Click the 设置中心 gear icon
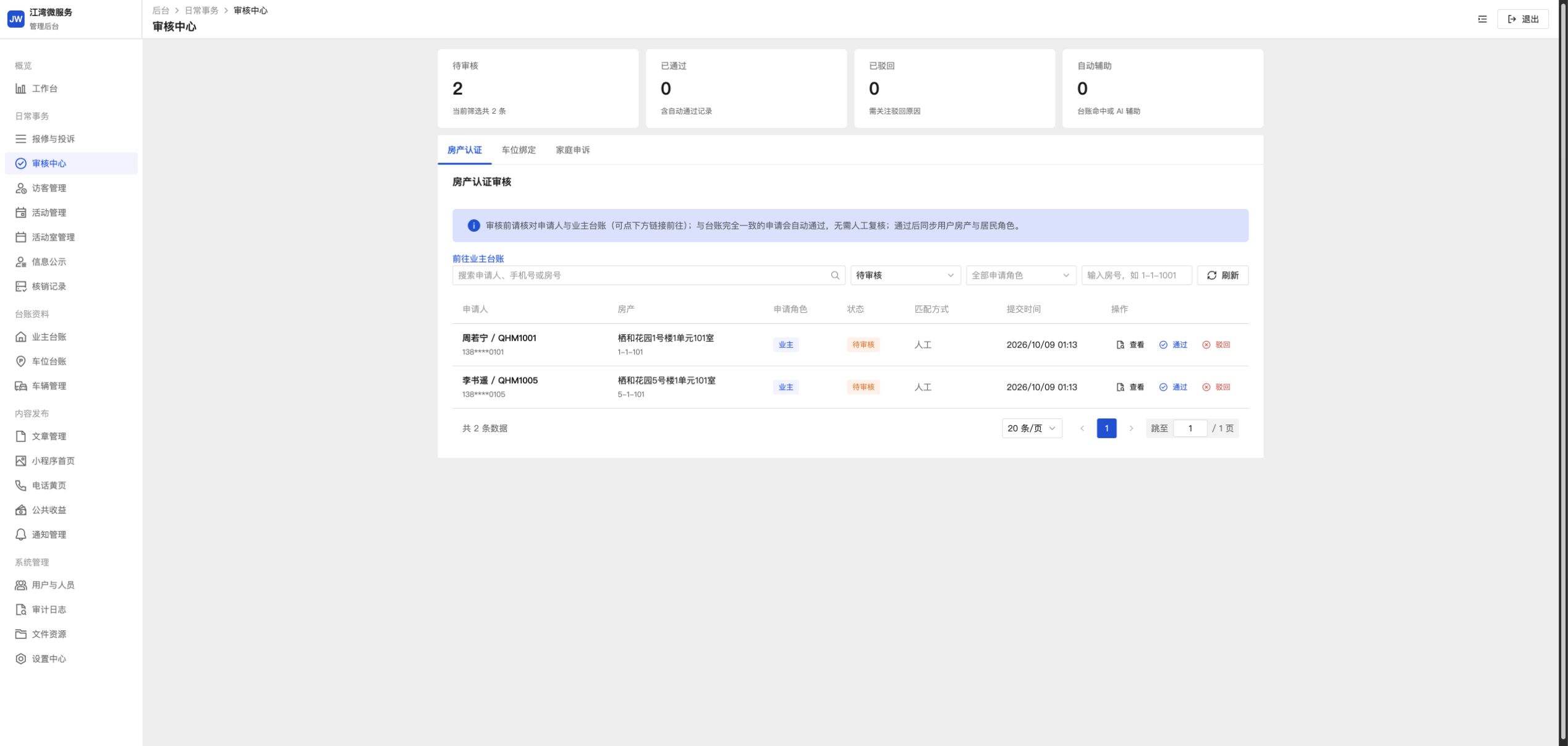 (20, 659)
